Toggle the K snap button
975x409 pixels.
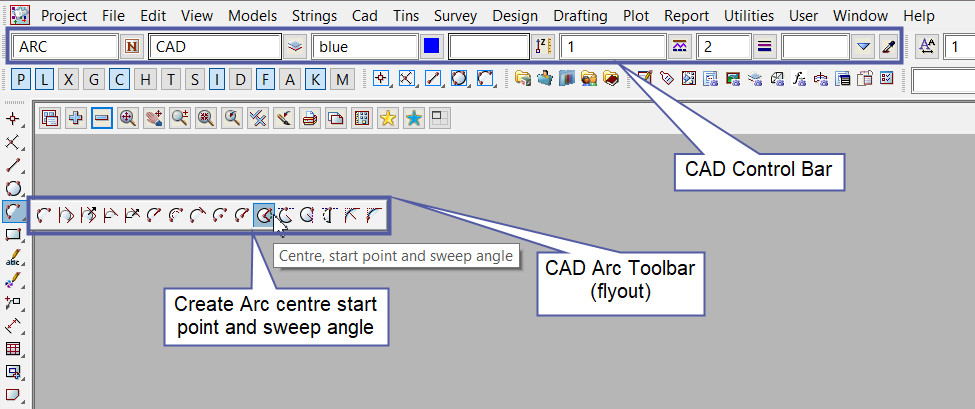(316, 79)
